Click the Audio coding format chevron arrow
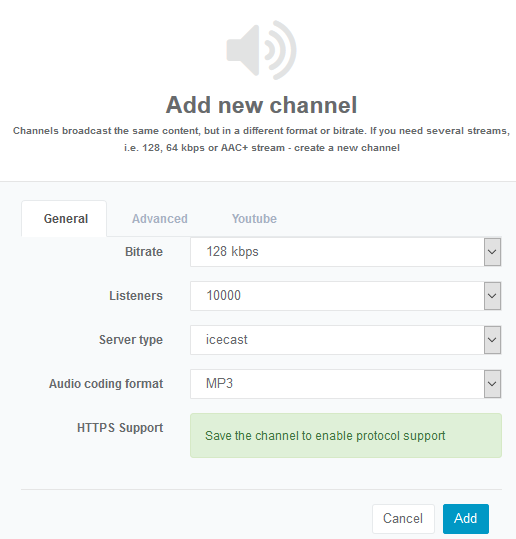516x539 pixels. pos(492,384)
